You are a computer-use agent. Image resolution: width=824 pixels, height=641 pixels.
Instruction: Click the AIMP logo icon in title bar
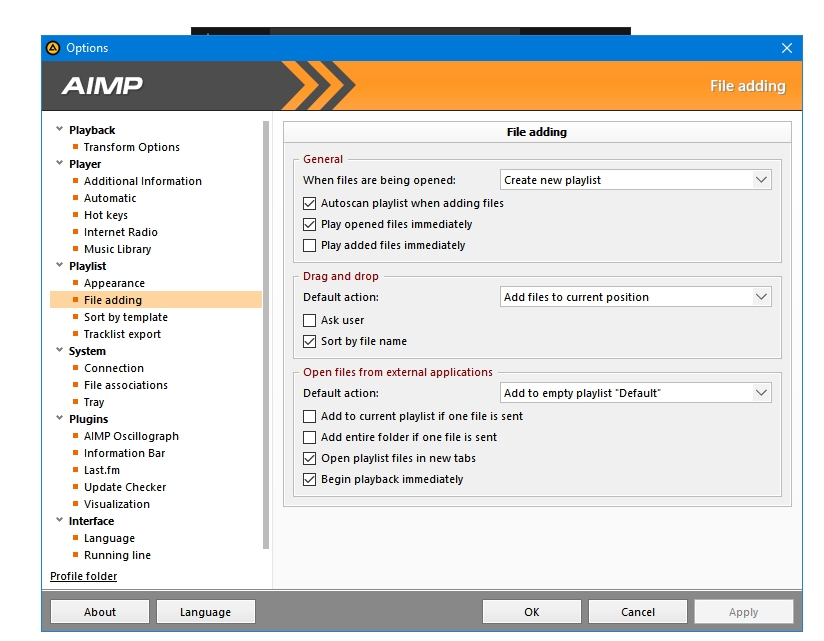pos(53,48)
